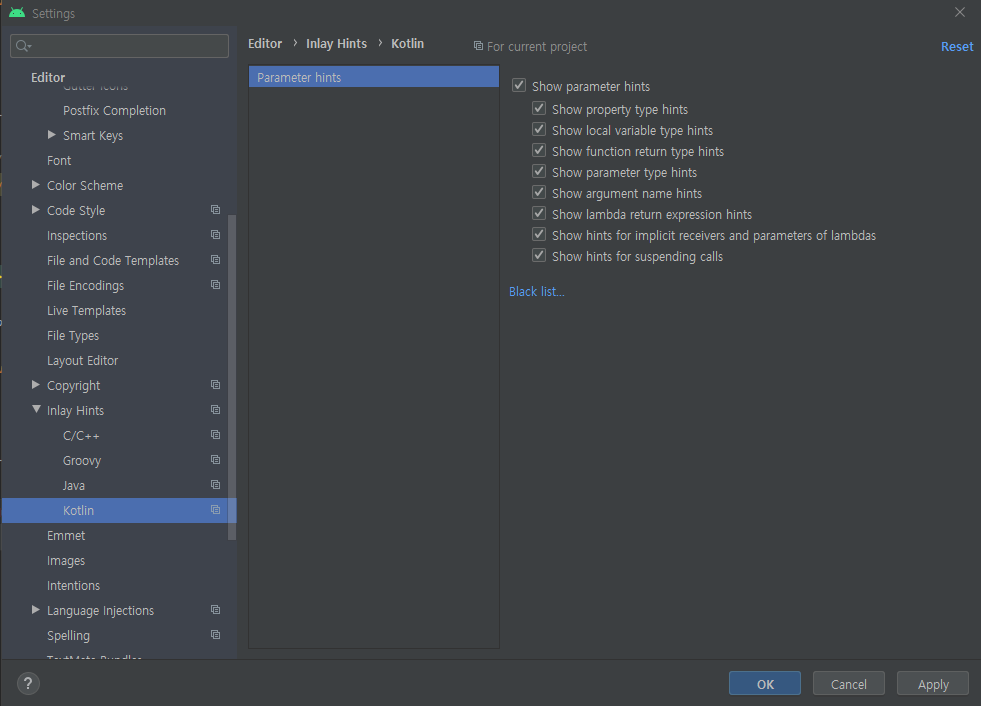Click Inlay Hints in the breadcrumb

point(337,44)
